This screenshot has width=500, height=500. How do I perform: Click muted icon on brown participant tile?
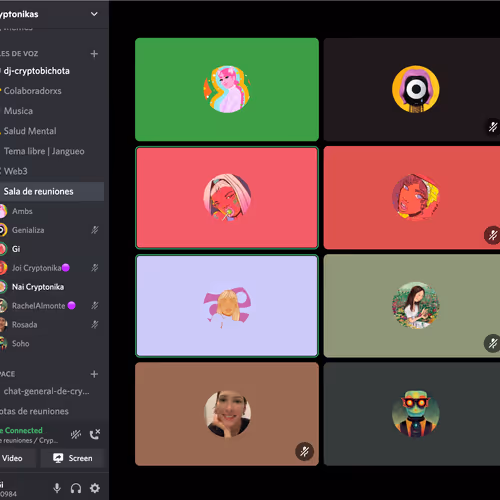tap(304, 451)
